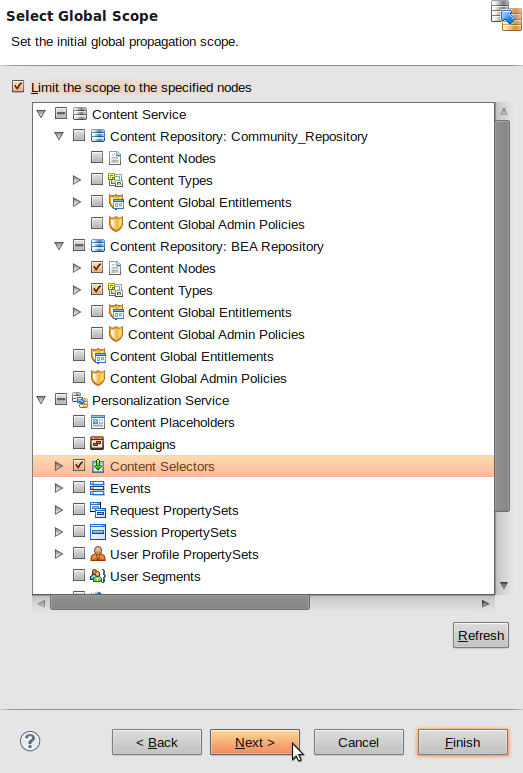523x773 pixels.
Task: Expand the Content Selectors node
Action: [59, 466]
